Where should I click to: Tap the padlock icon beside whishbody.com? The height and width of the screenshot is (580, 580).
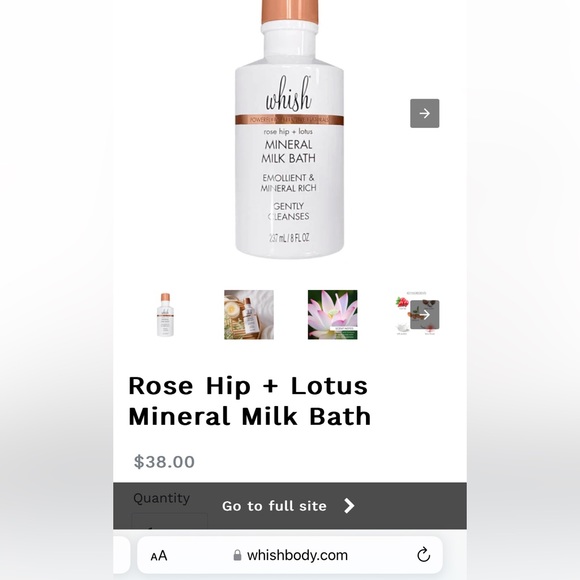[x=237, y=555]
